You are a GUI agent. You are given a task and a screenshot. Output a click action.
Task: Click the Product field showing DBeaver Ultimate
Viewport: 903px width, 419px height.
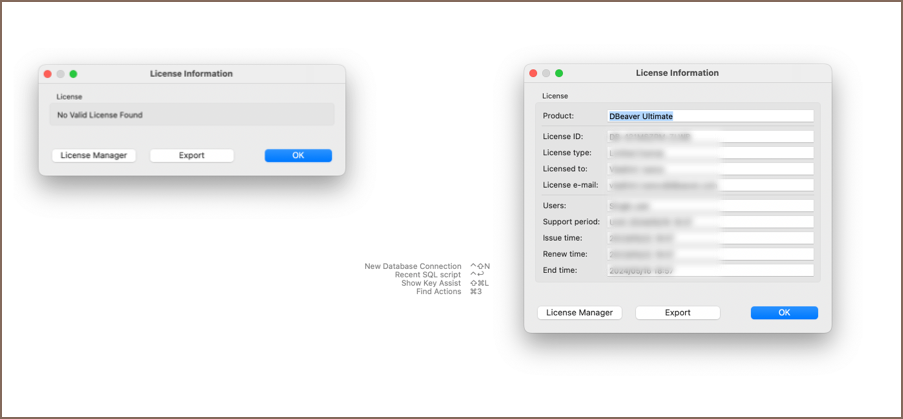[x=710, y=116]
